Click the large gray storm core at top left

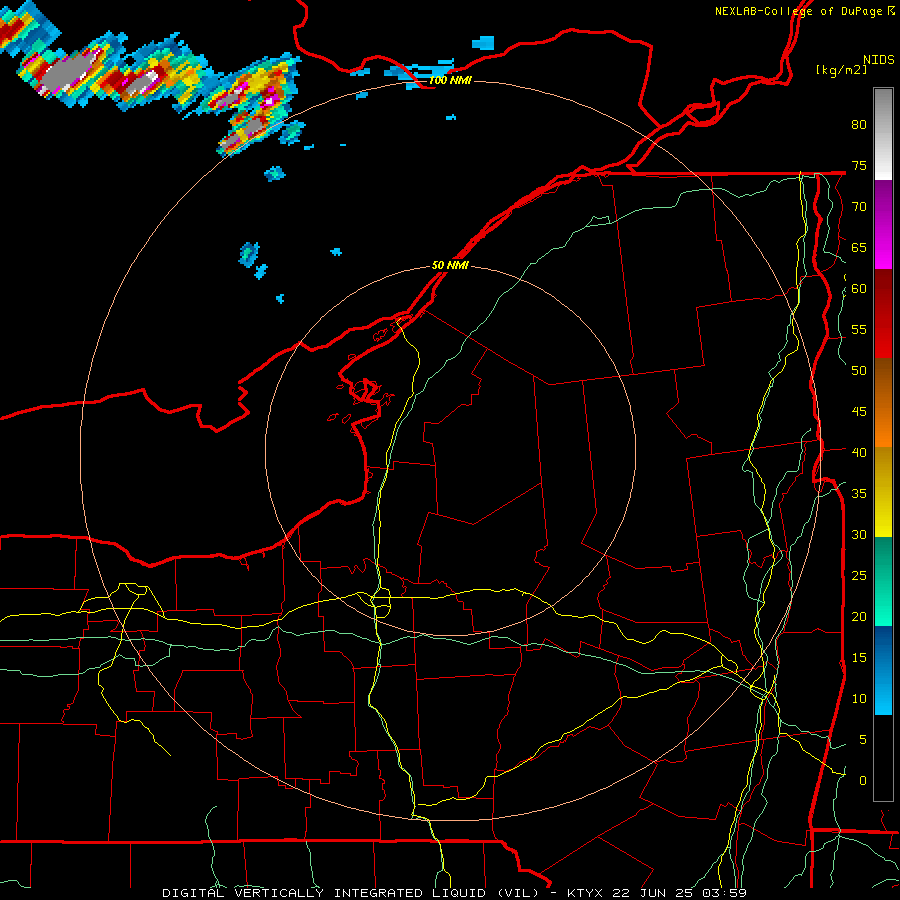tap(67, 72)
